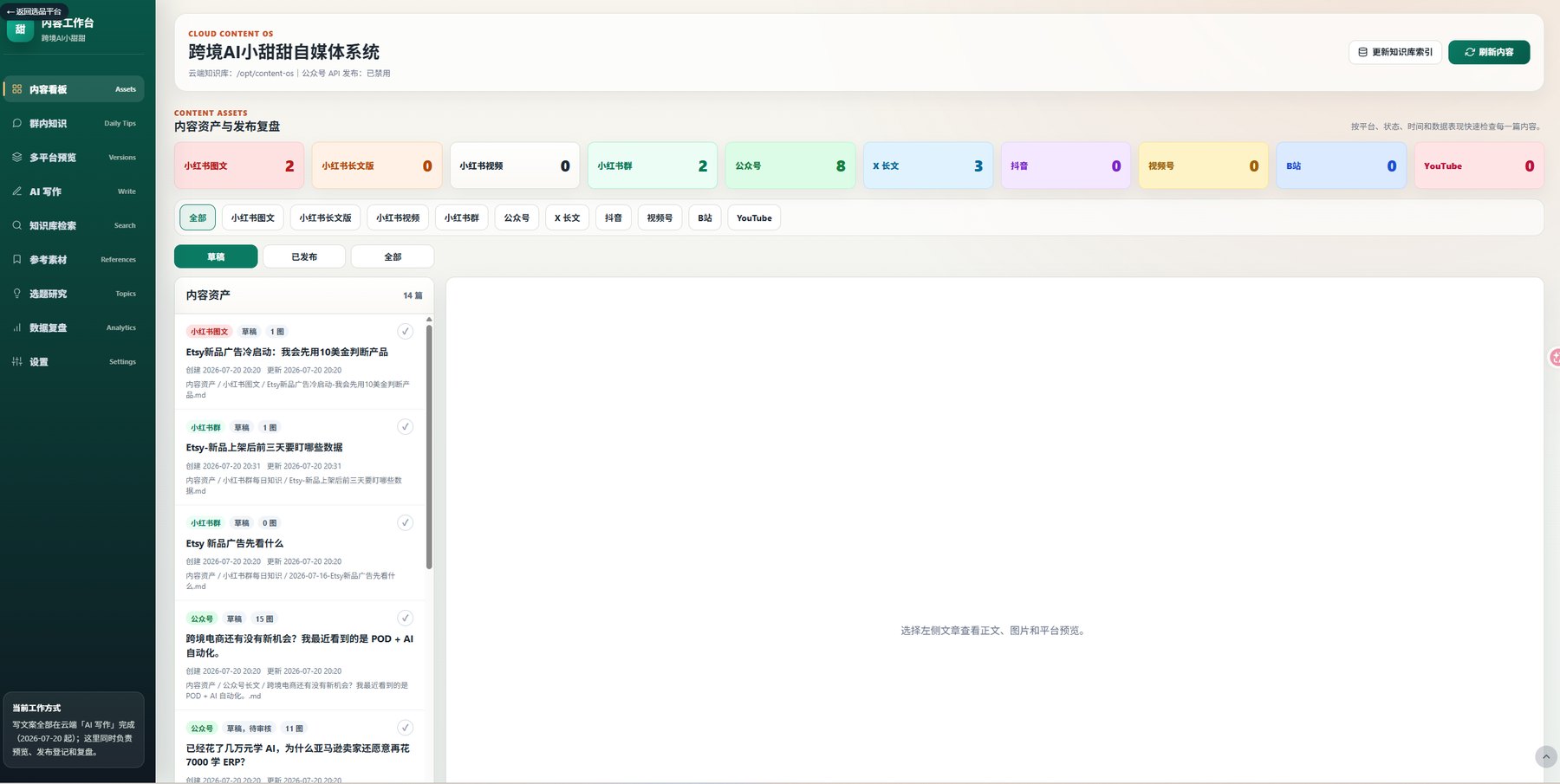1560x784 pixels.
Task: Toggle check circle for Etsy-新品上架后前三天要盯哪些数据
Action: [x=405, y=426]
